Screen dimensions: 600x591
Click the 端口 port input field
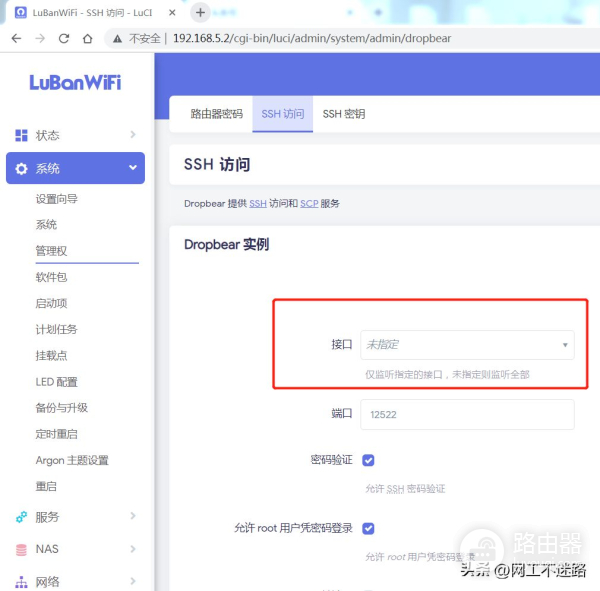point(467,414)
